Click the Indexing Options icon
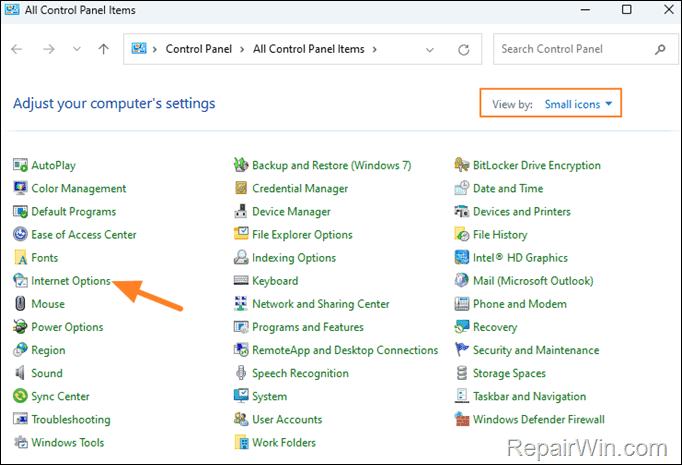Image resolution: width=682 pixels, height=465 pixels. pos(241,258)
